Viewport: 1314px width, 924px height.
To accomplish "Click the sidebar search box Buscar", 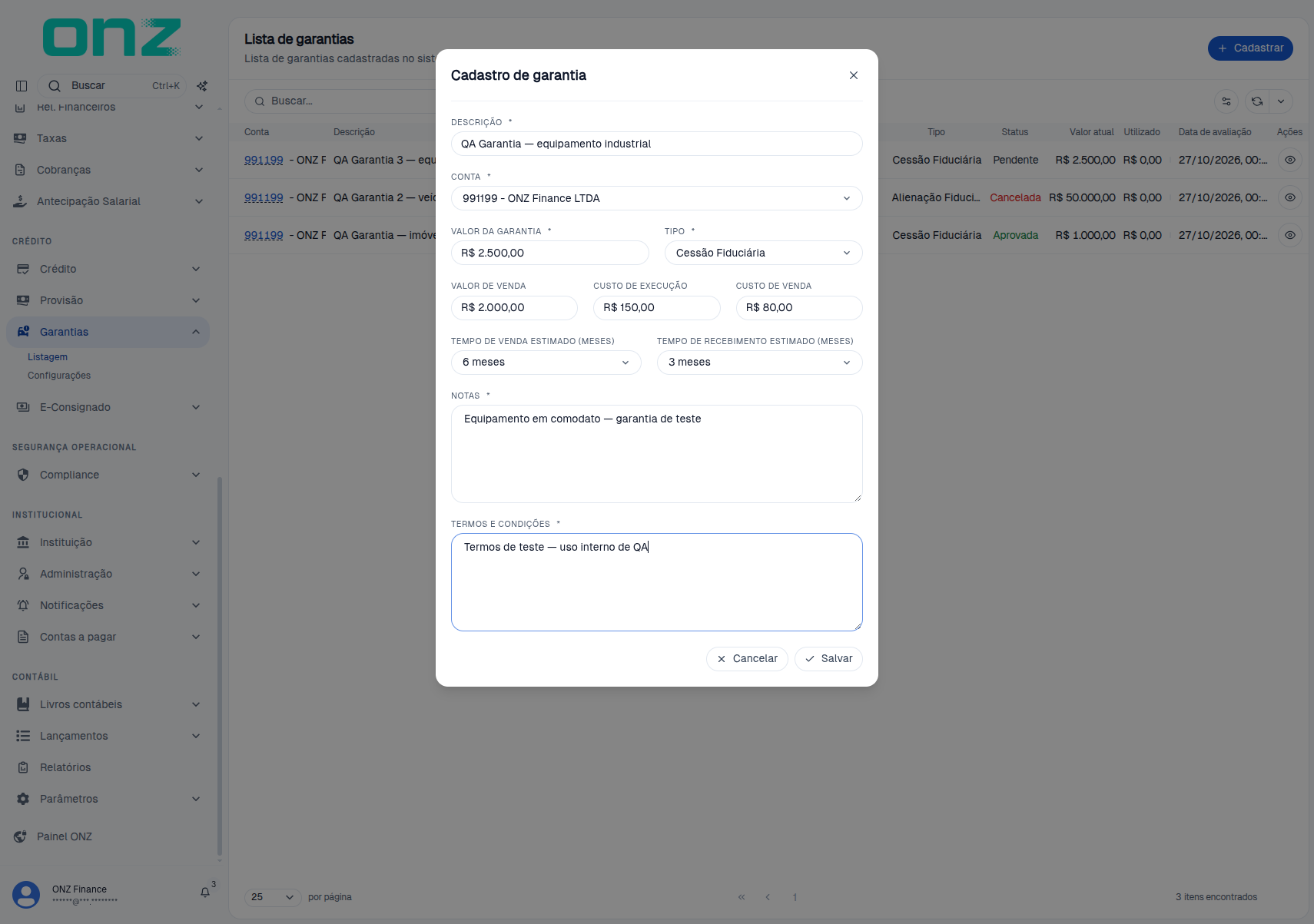I will 113,86.
